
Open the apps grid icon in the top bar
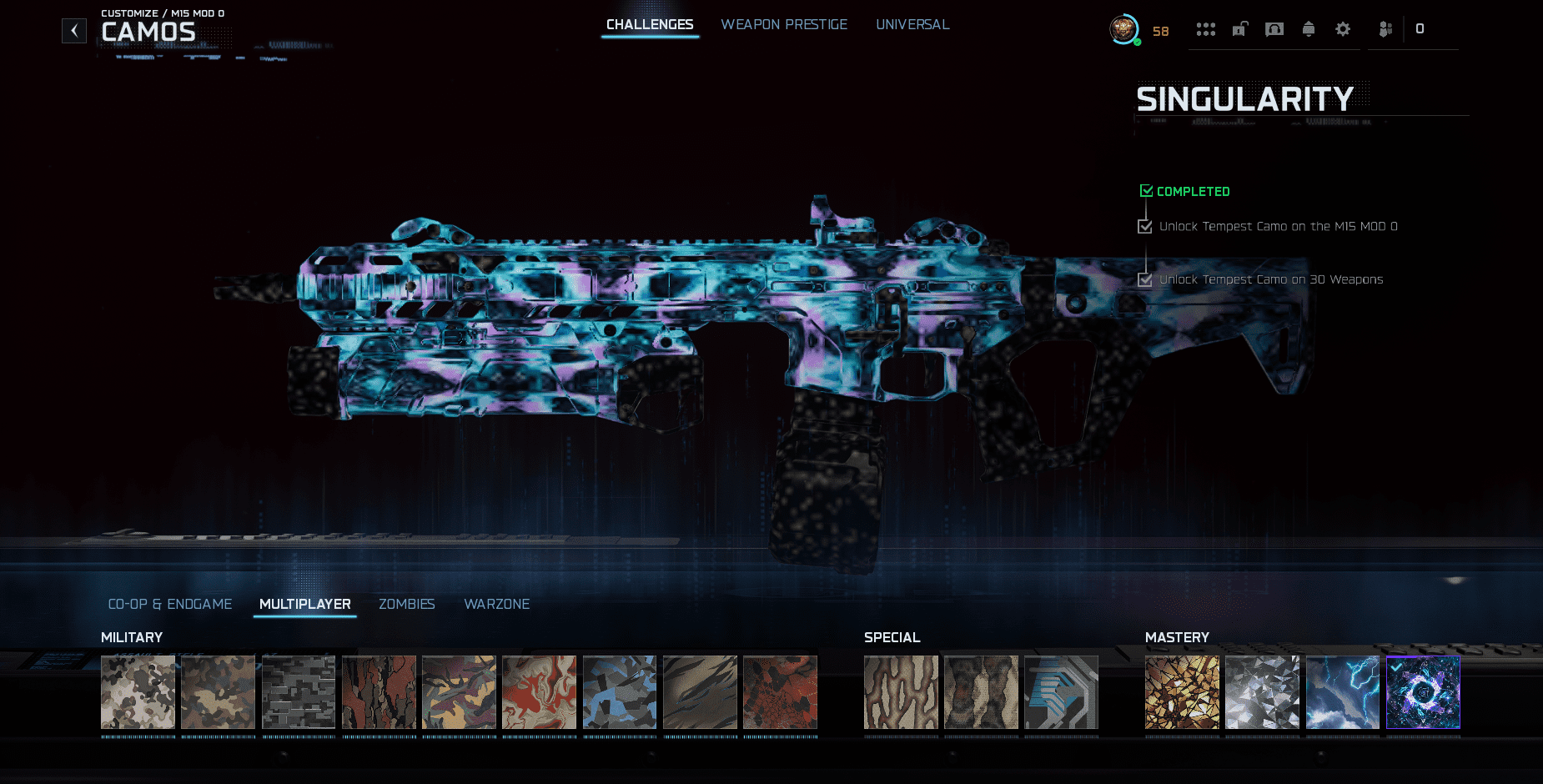pos(1206,28)
